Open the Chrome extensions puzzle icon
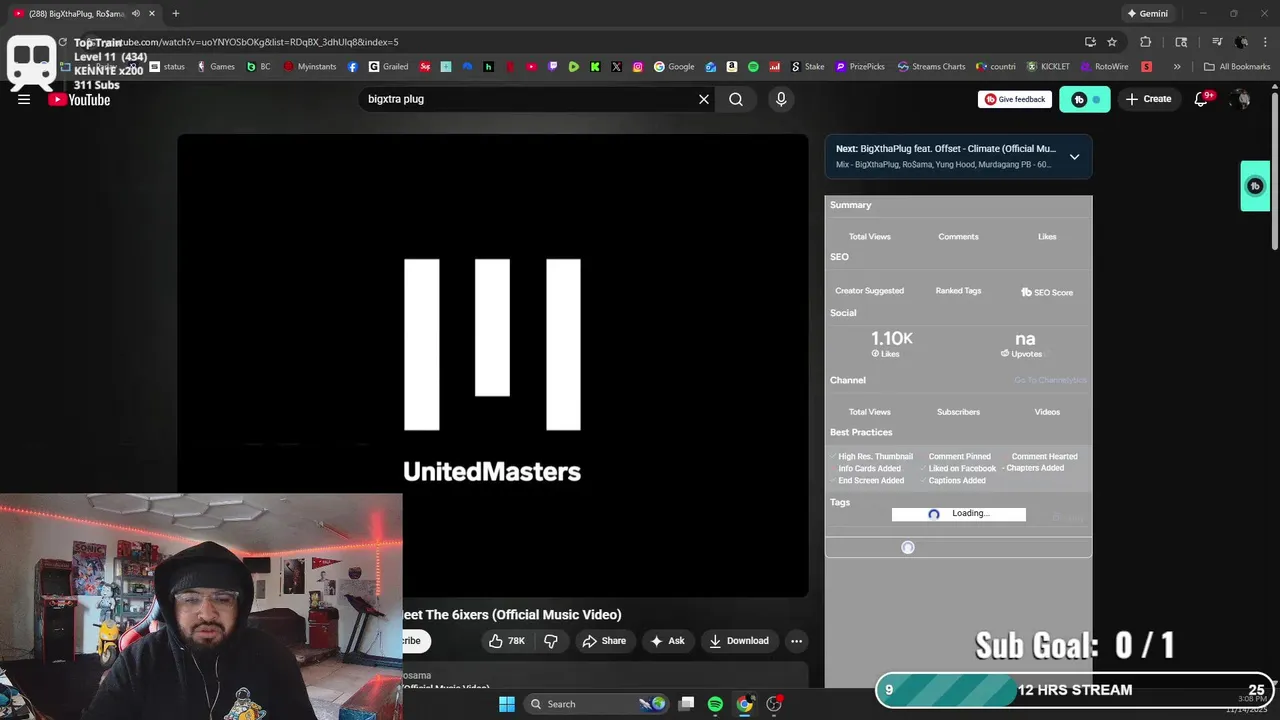This screenshot has width=1280, height=720. pyautogui.click(x=1146, y=42)
